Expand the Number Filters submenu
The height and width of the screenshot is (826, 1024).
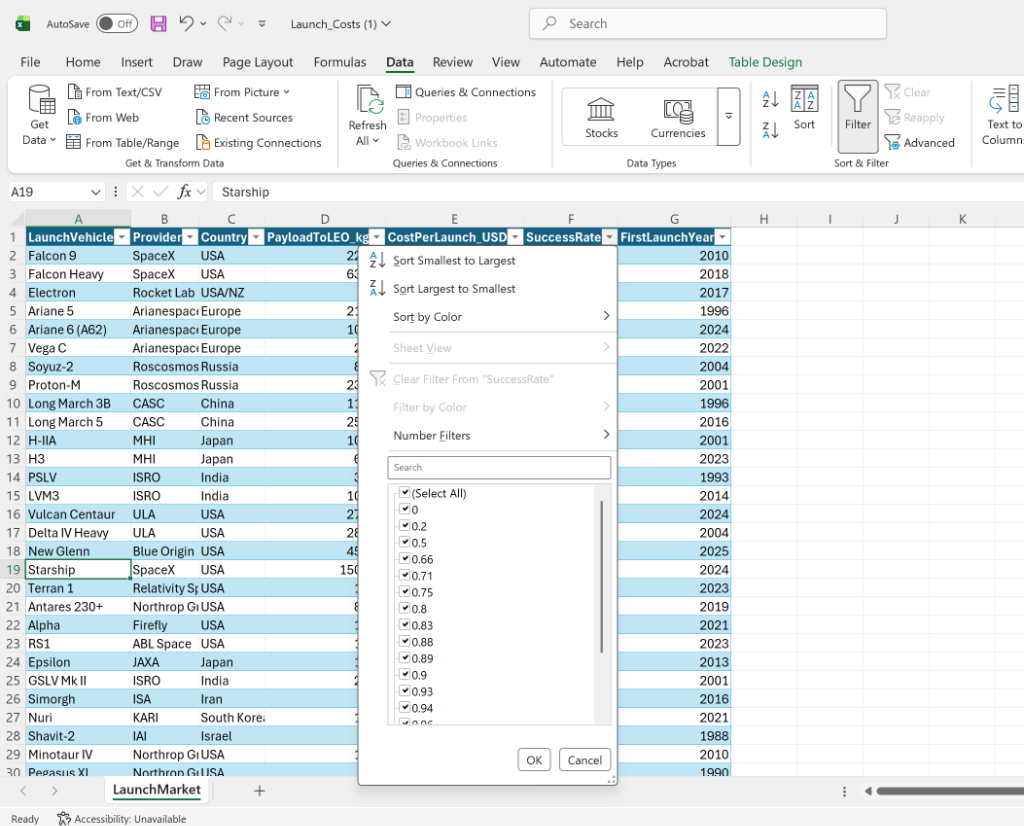[x=500, y=436]
